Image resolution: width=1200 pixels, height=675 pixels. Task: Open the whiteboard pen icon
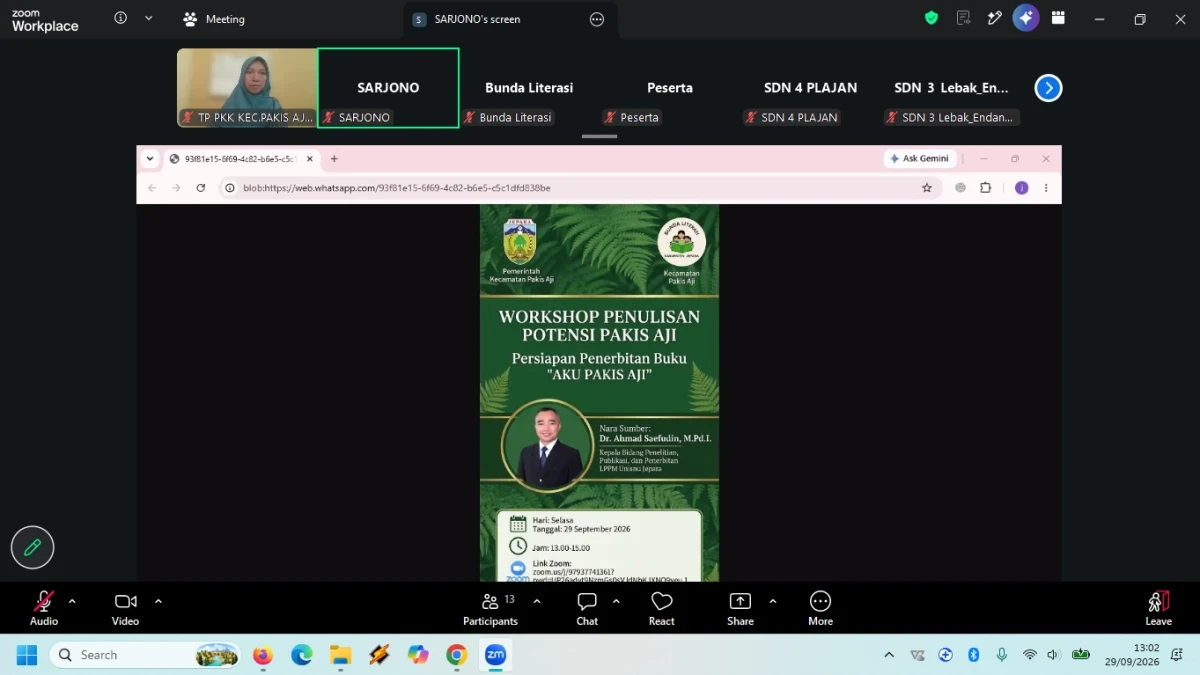click(994, 18)
